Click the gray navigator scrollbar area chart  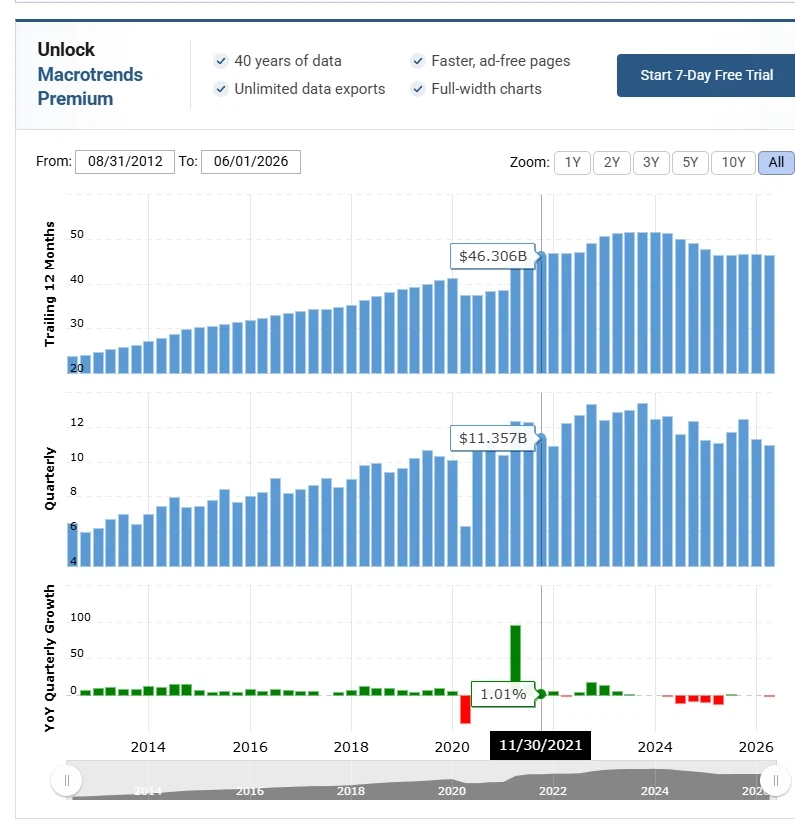421,780
